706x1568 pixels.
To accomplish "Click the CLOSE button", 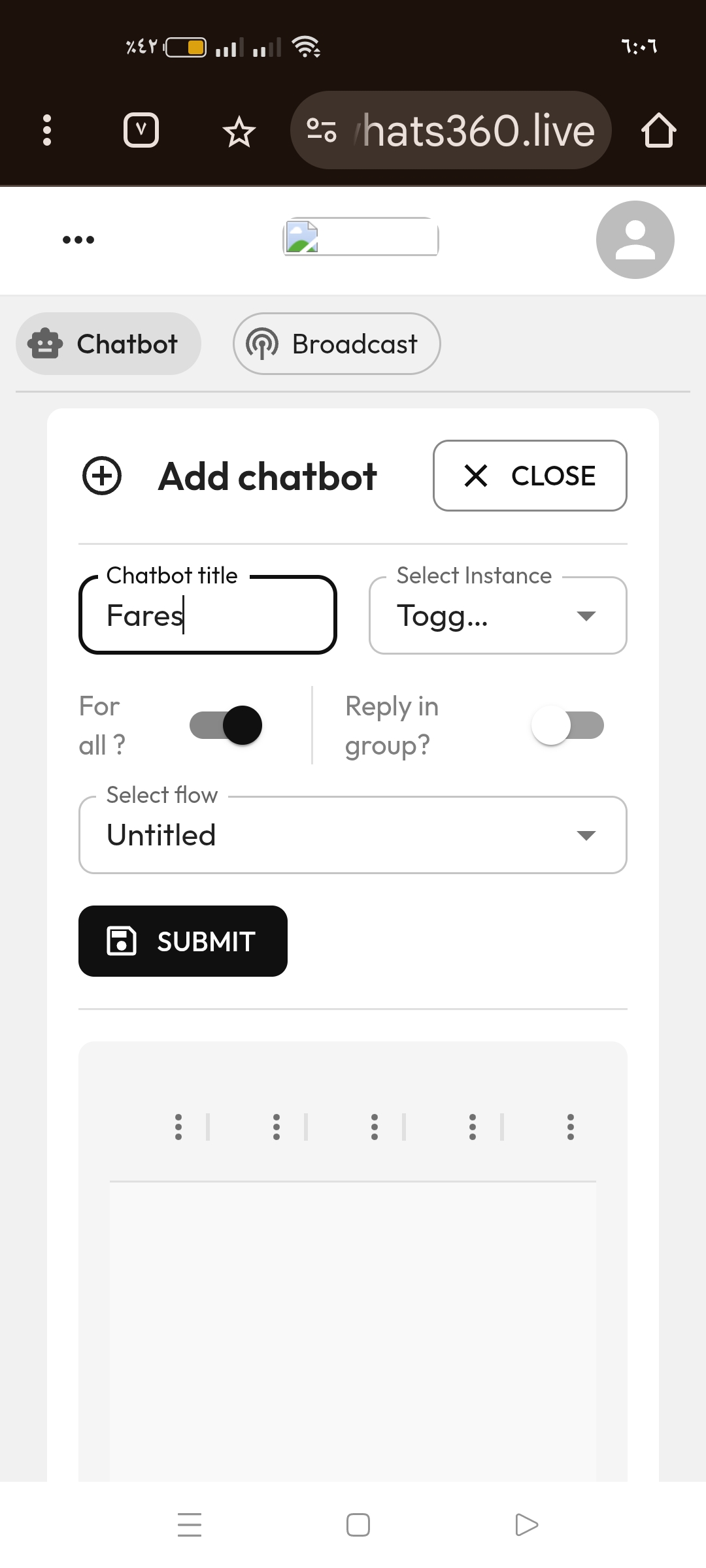I will (x=529, y=476).
